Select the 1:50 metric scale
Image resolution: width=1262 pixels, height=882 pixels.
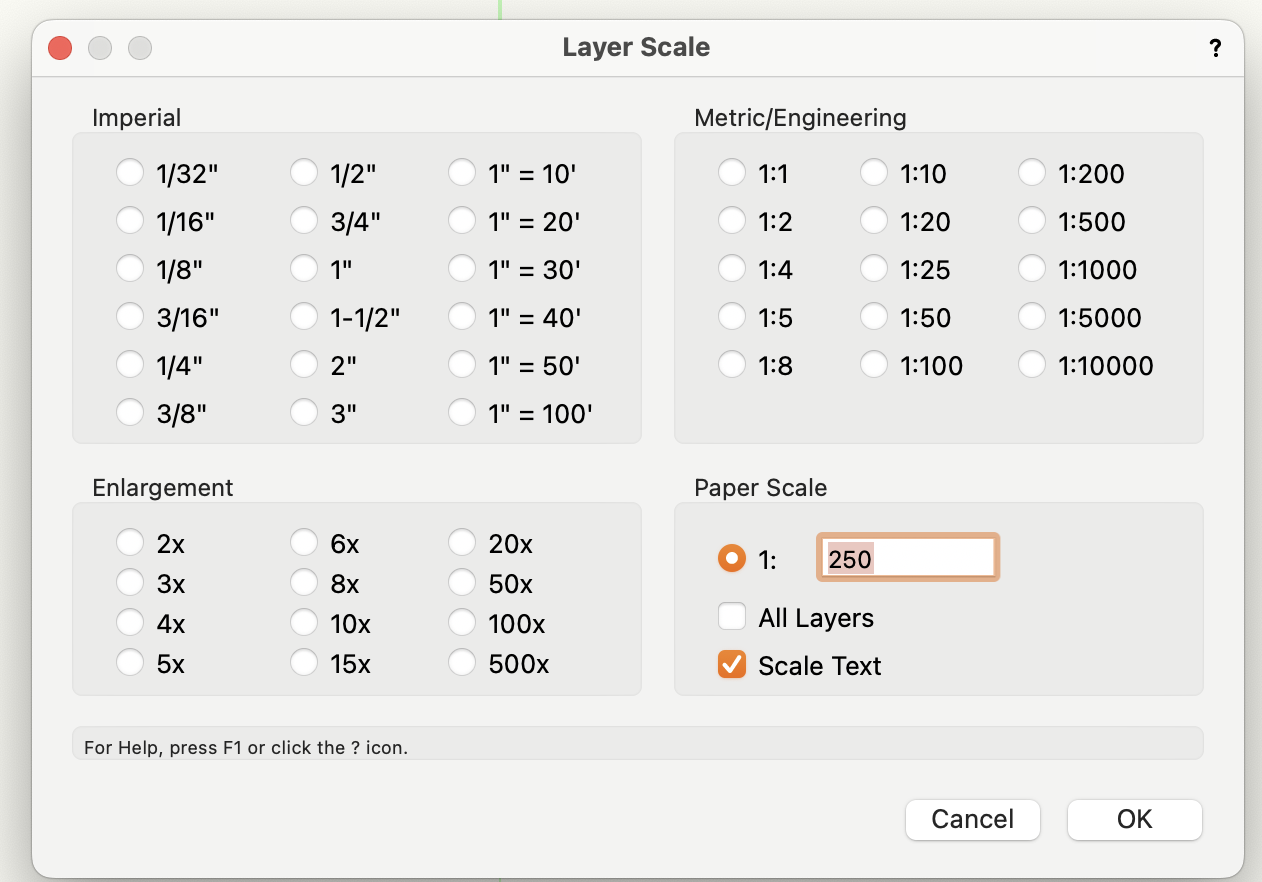[x=874, y=317]
